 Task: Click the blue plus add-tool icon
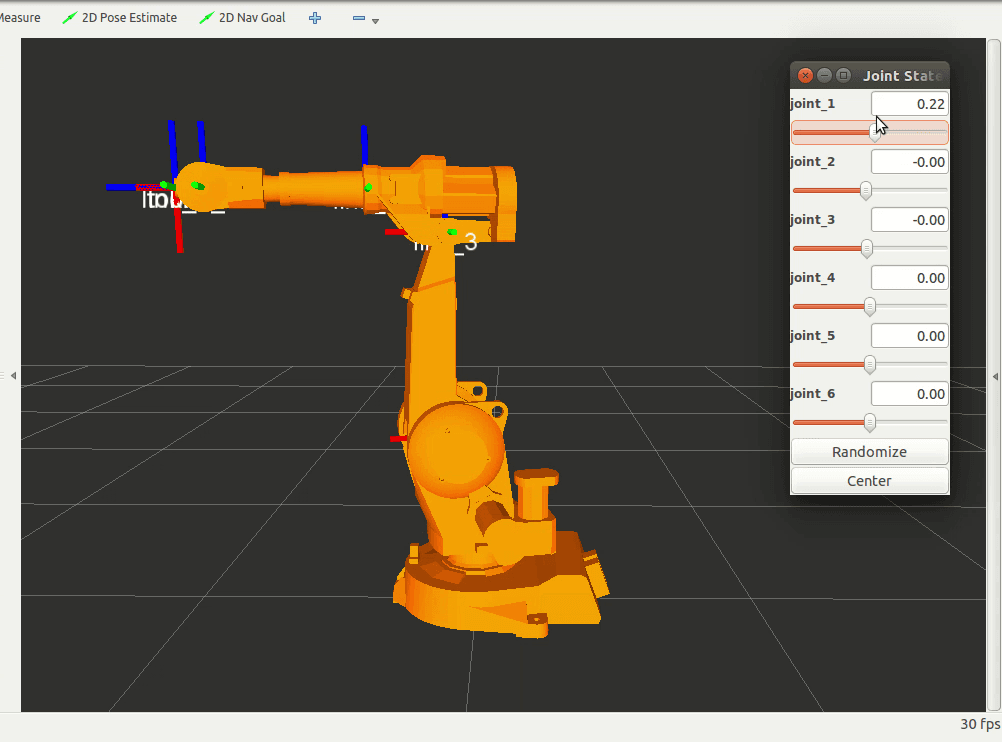315,18
